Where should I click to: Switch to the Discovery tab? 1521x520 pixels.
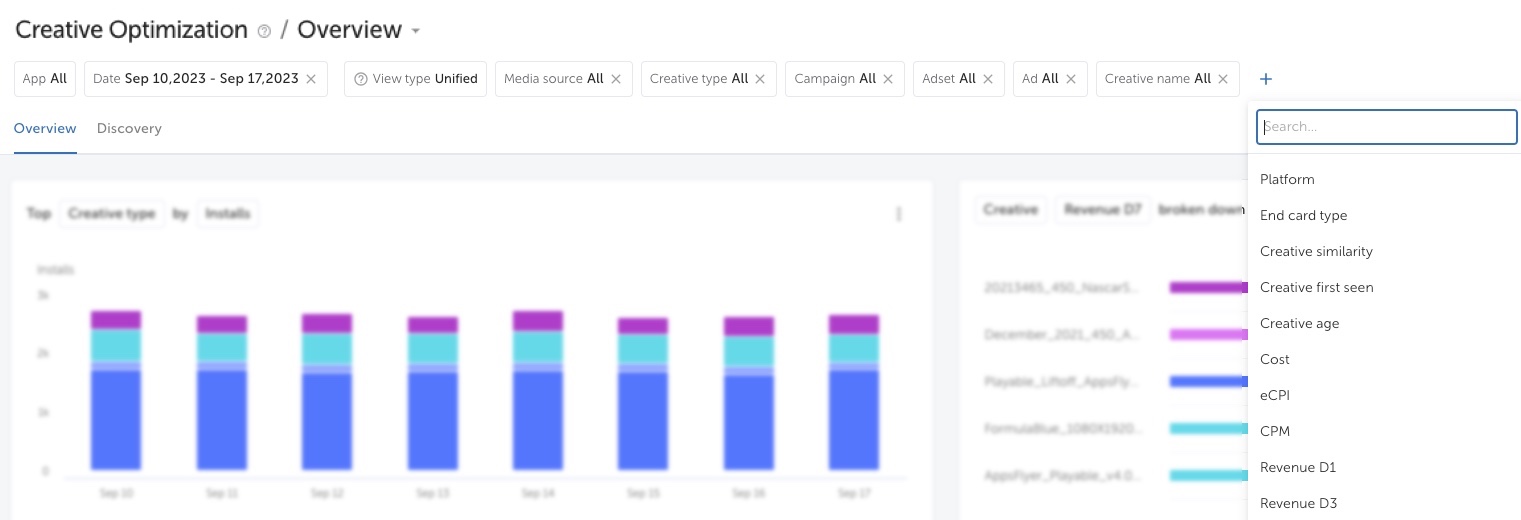(129, 129)
